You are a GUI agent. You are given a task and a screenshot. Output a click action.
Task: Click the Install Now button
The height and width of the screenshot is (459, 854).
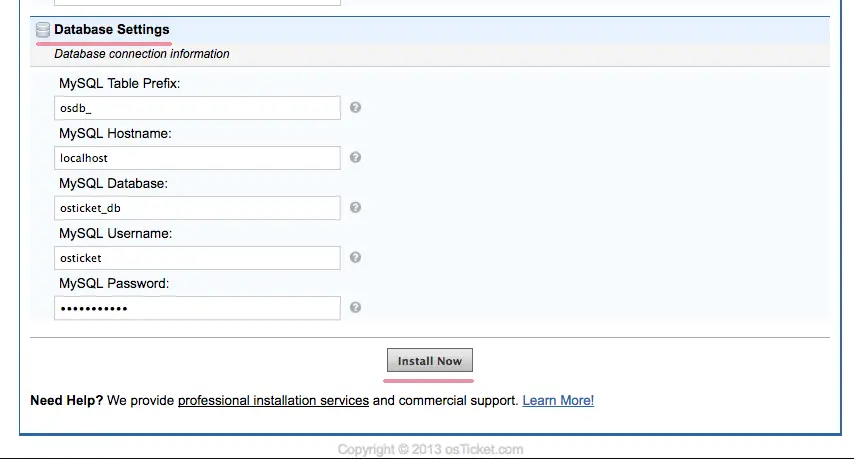(x=430, y=360)
